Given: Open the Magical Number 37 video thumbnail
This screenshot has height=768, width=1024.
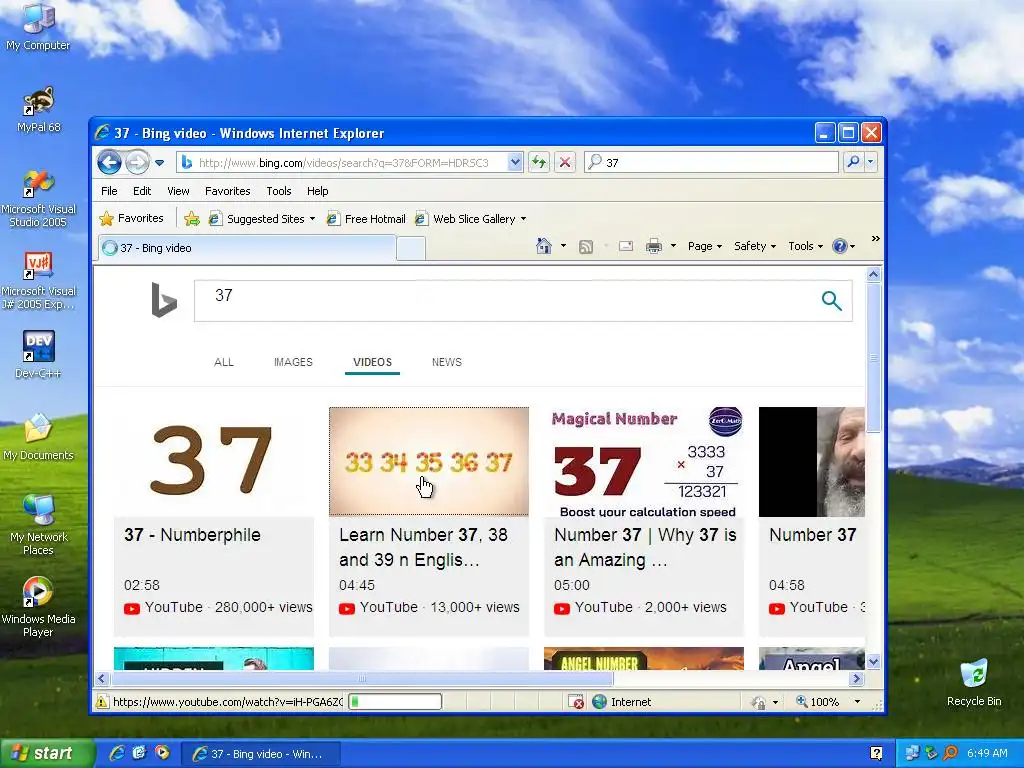Looking at the screenshot, I should coord(644,462).
